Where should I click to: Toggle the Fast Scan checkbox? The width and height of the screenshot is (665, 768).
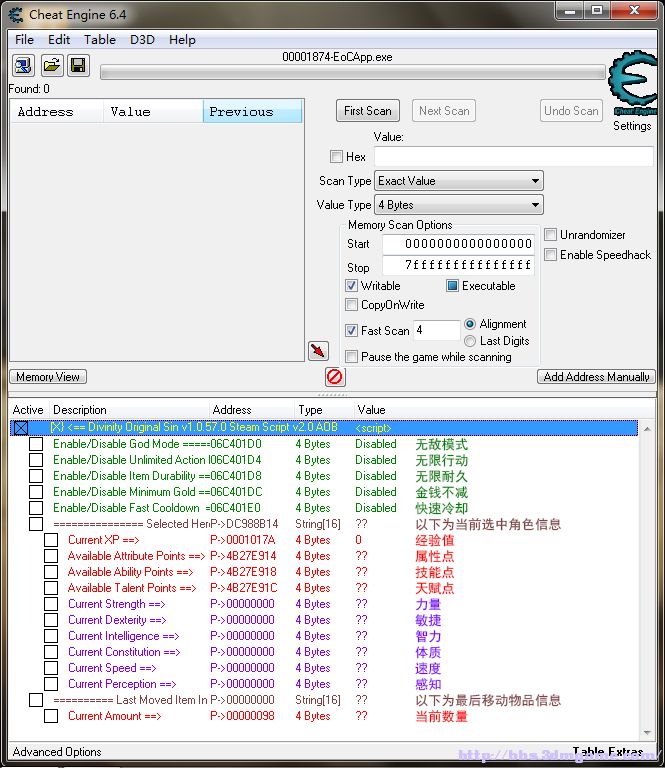coord(351,331)
